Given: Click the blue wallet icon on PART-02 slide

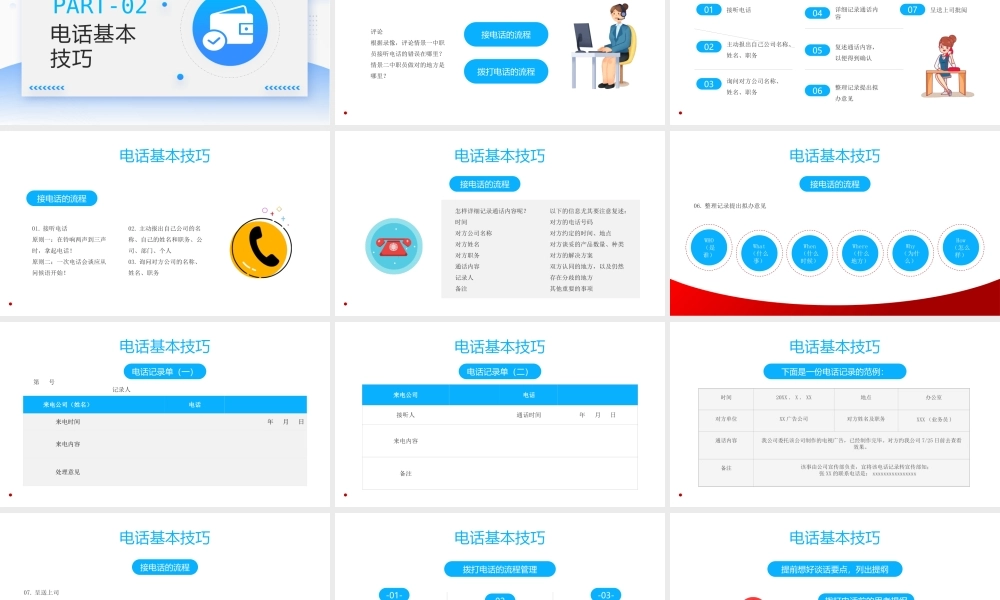Looking at the screenshot, I should [x=230, y=29].
